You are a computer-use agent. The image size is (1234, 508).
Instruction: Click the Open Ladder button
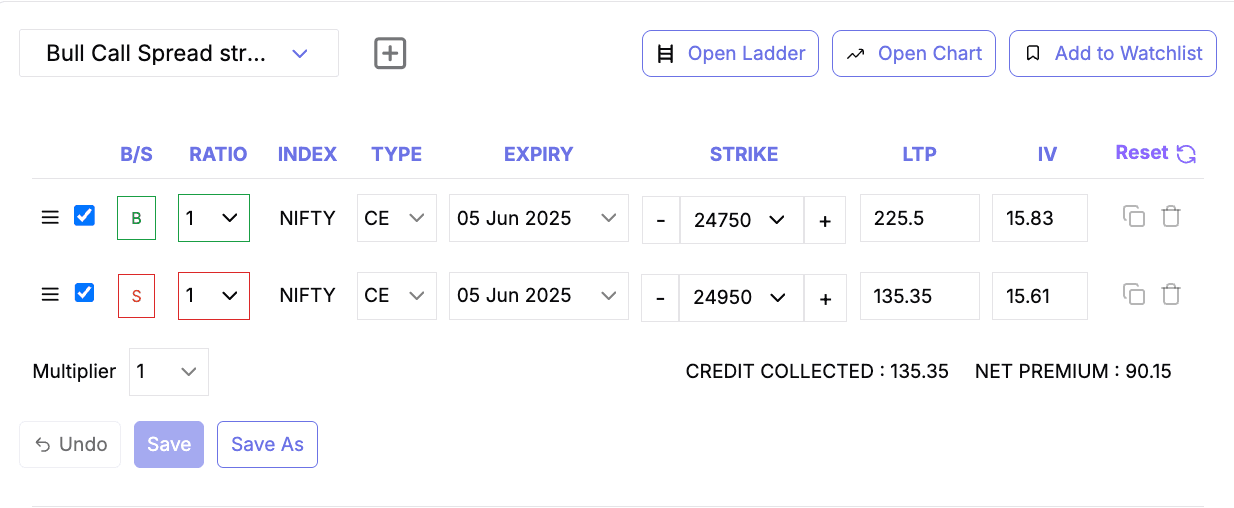click(730, 54)
